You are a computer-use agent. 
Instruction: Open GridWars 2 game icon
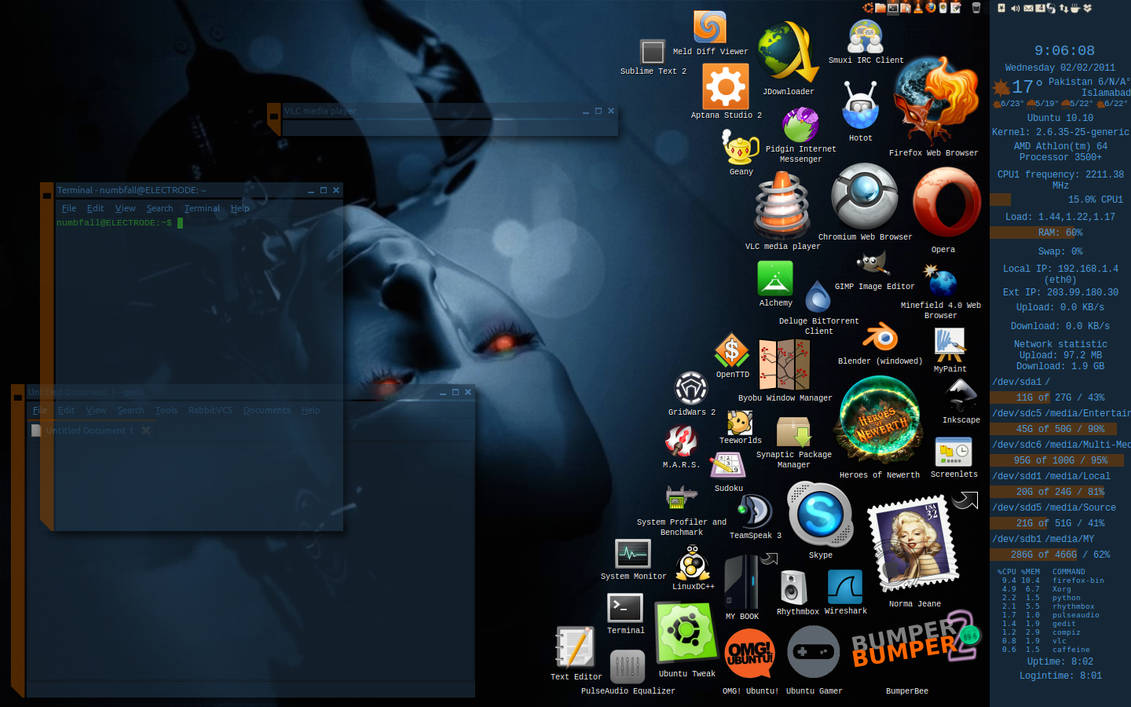[691, 389]
